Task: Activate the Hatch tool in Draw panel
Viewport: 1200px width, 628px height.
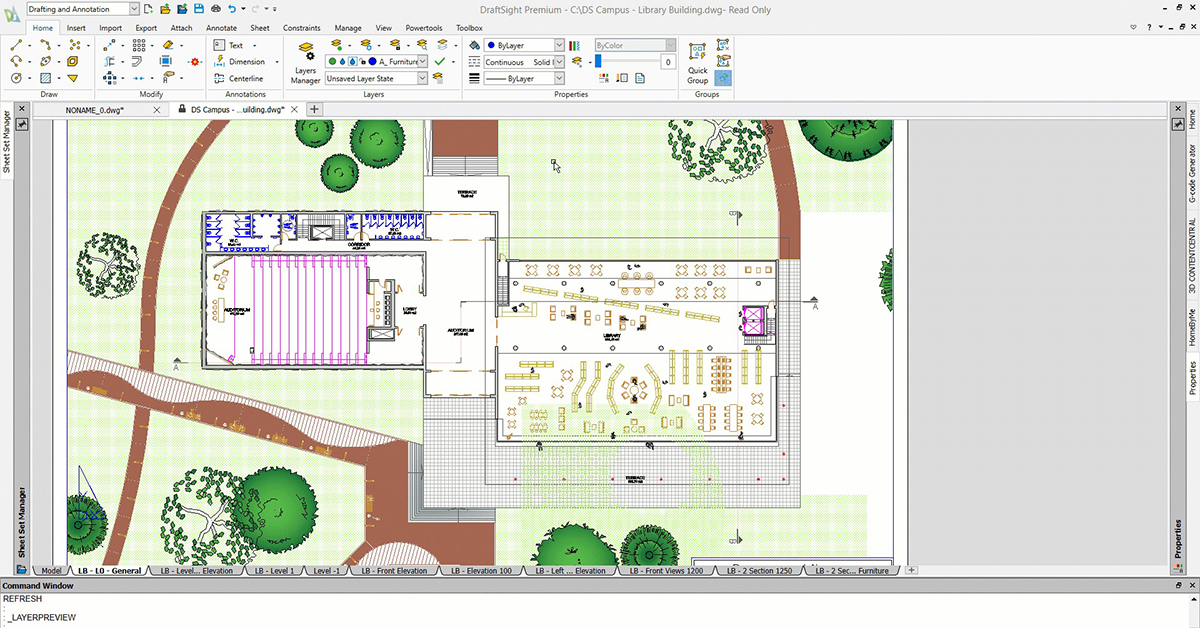Action: point(46,78)
